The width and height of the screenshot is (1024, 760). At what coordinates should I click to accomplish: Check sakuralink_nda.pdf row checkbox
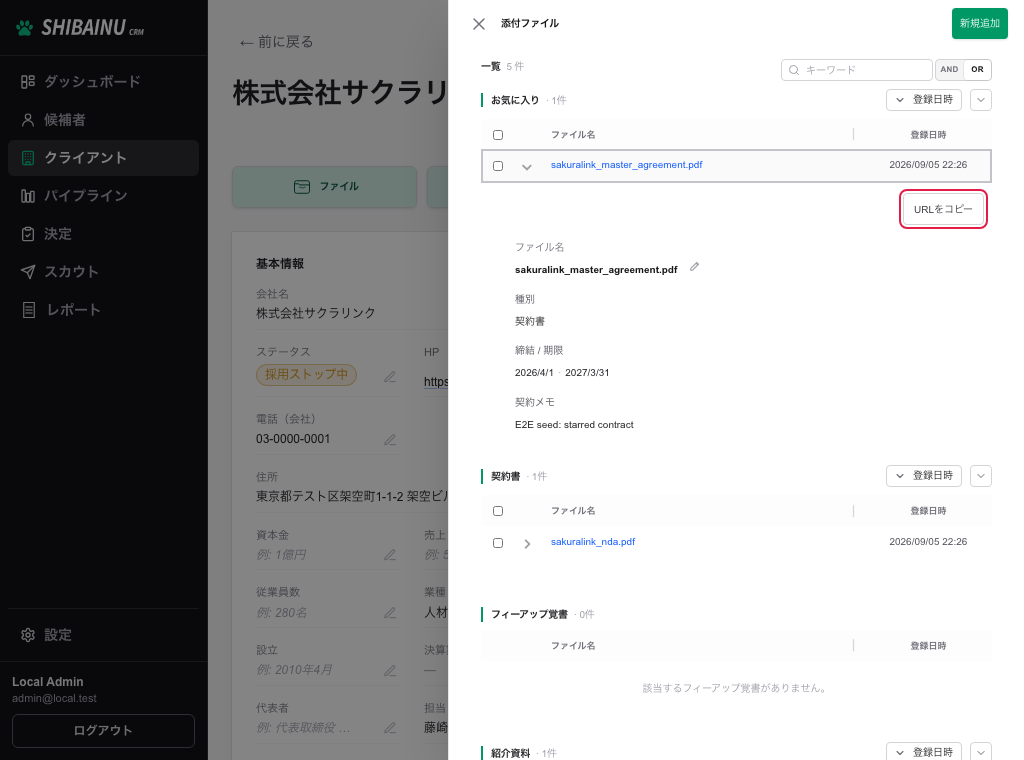(498, 543)
